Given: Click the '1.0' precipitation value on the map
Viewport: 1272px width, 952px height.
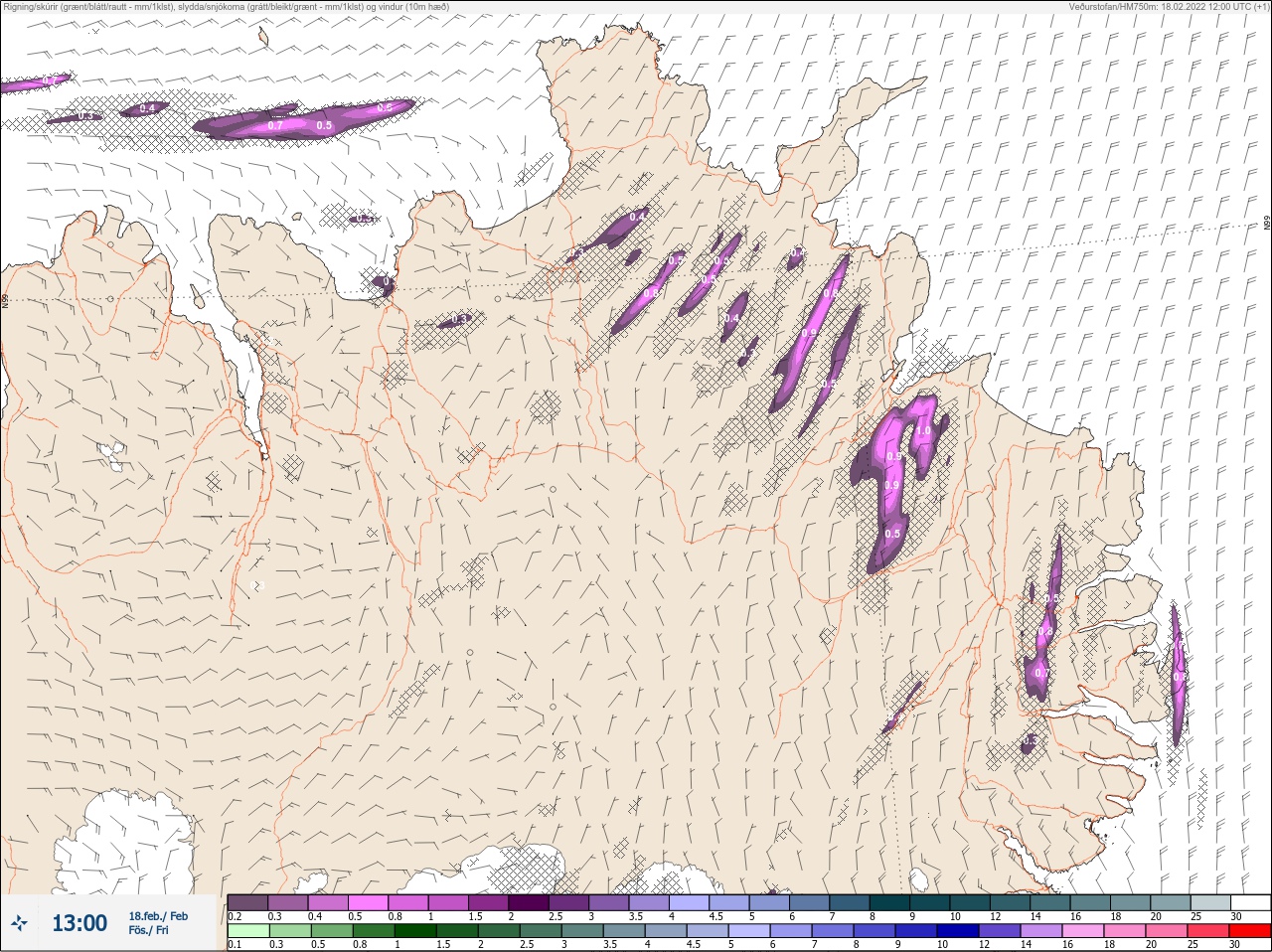Looking at the screenshot, I should (923, 431).
